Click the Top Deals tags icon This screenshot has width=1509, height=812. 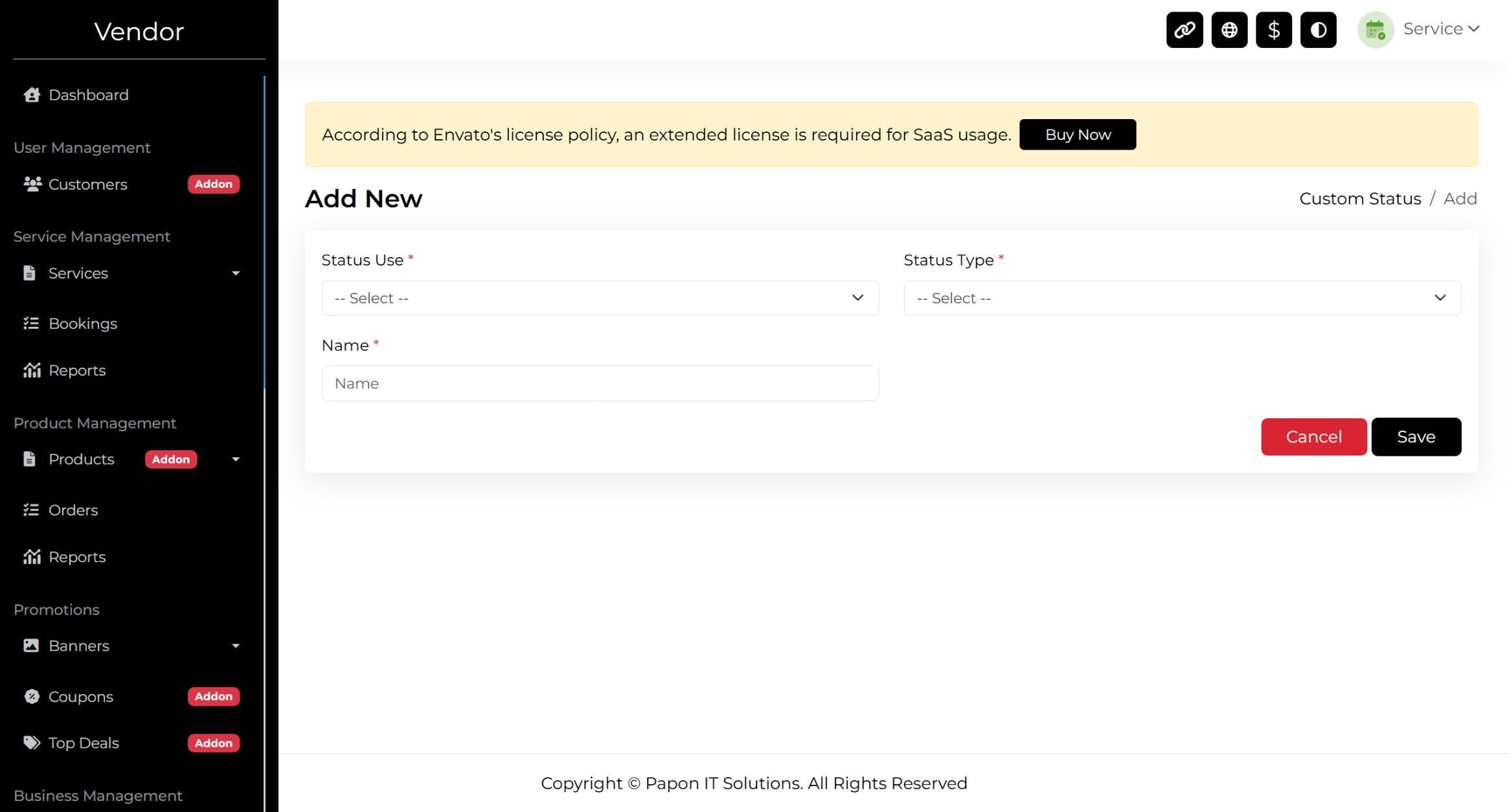pos(31,743)
